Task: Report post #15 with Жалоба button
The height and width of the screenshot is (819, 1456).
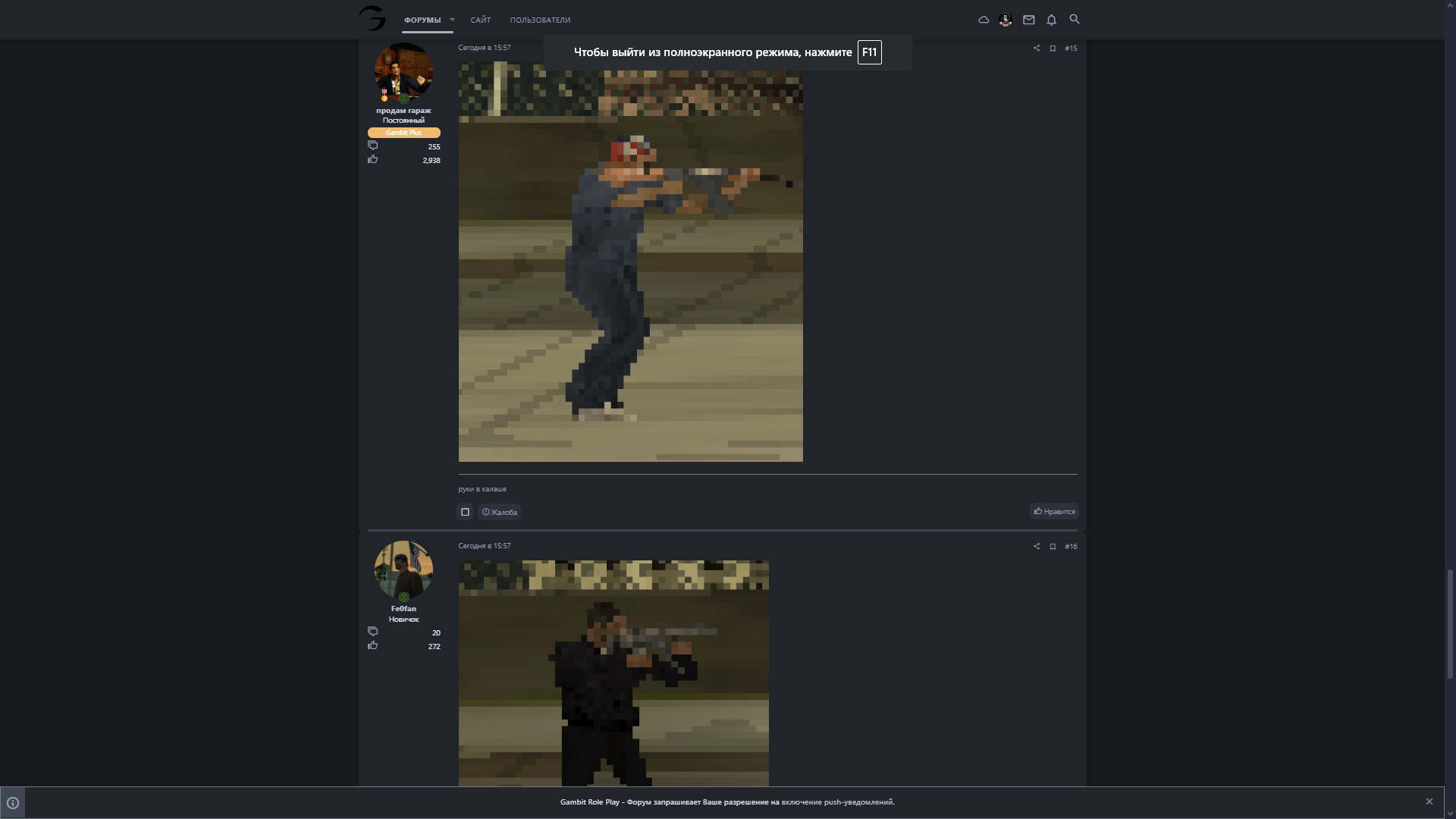Action: click(500, 512)
